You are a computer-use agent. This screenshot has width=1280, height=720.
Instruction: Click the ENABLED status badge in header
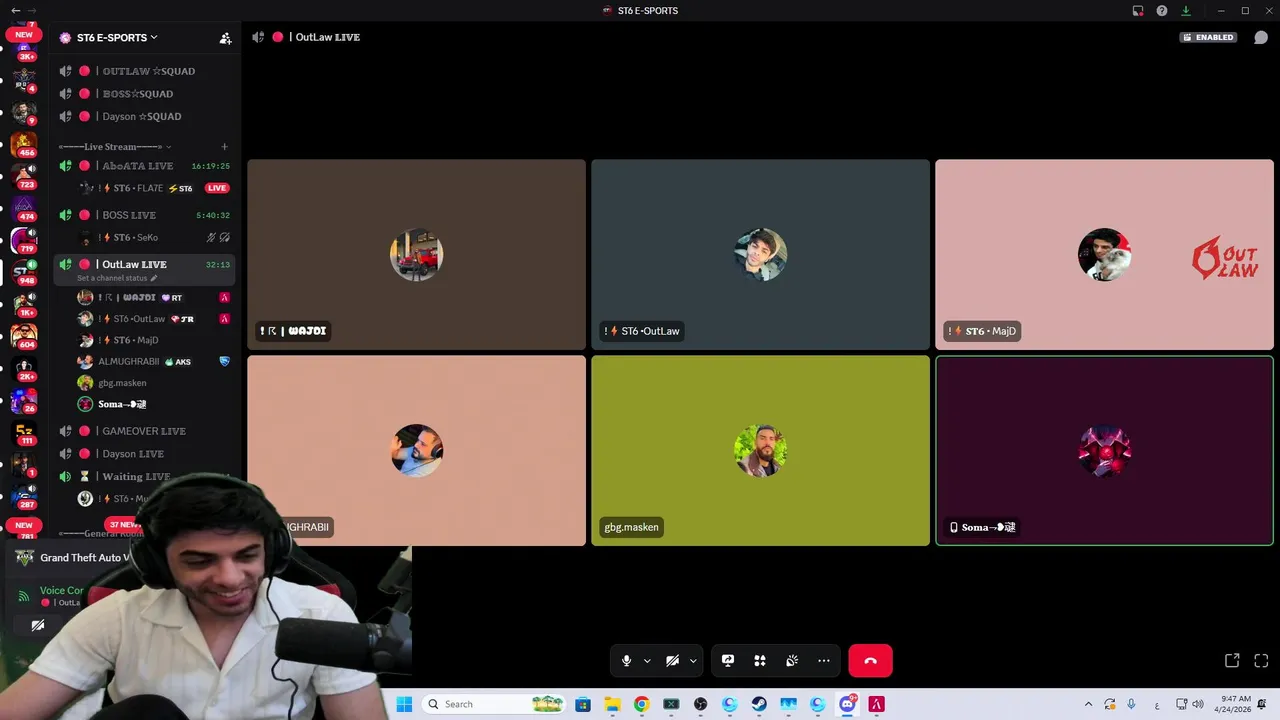point(1209,37)
